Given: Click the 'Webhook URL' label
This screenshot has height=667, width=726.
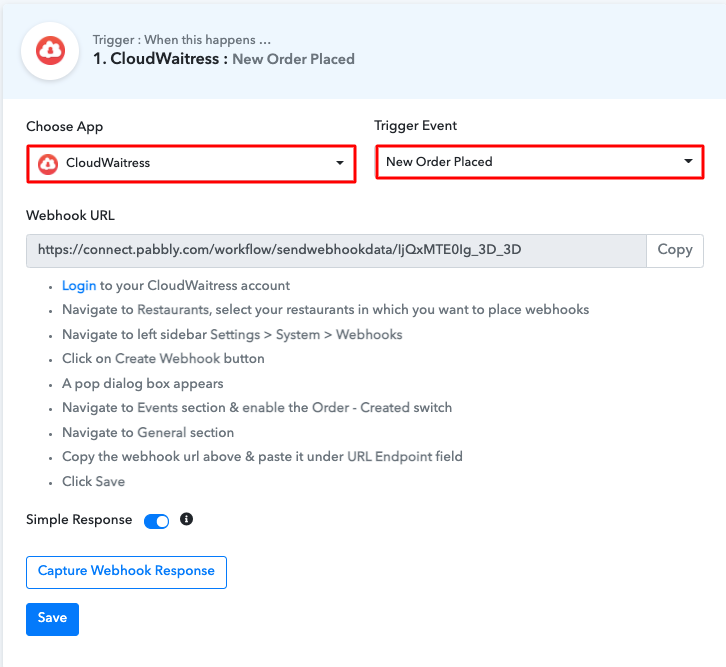Looking at the screenshot, I should click(x=70, y=216).
